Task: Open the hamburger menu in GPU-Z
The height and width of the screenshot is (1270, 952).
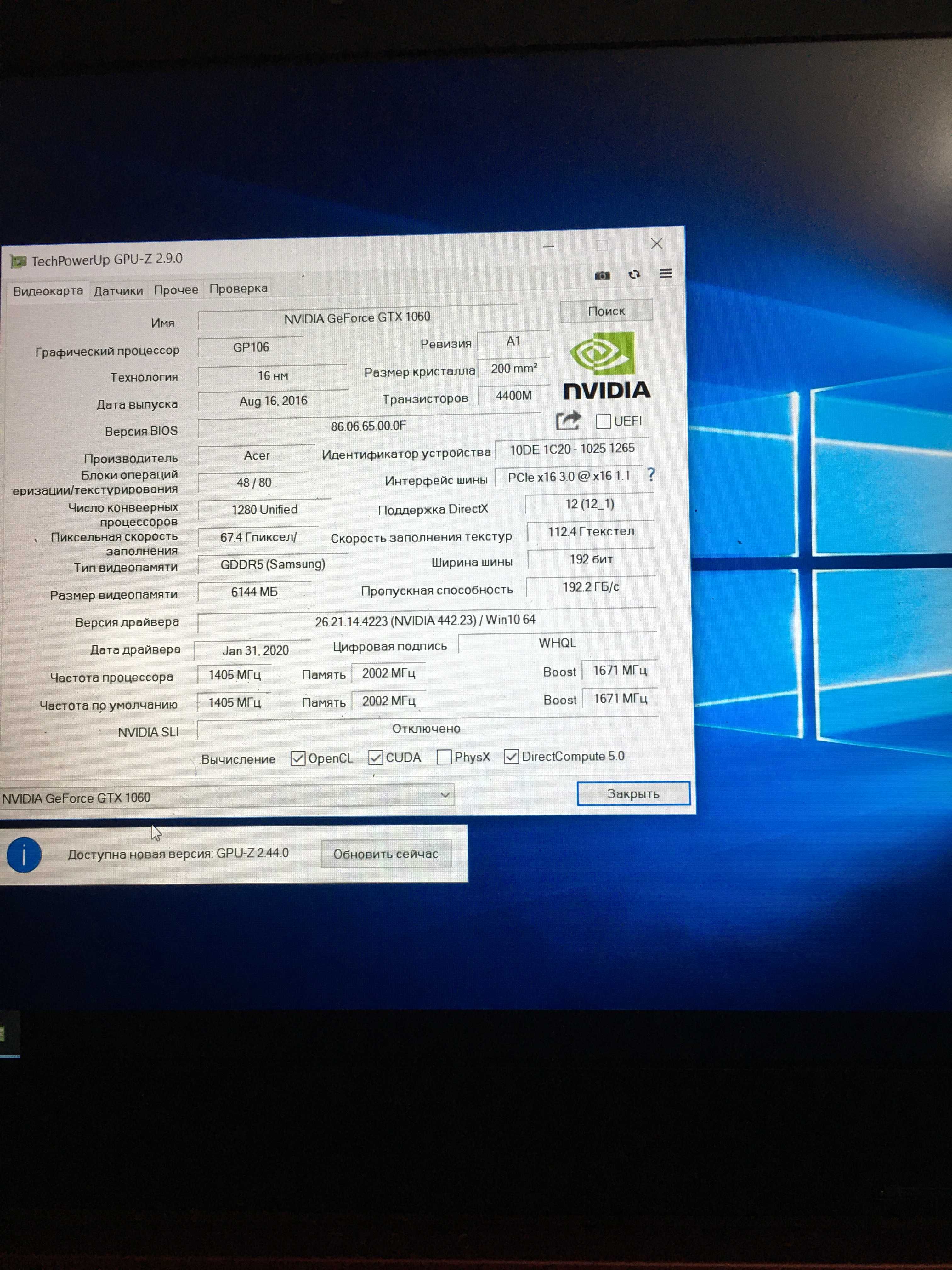Action: 666,273
